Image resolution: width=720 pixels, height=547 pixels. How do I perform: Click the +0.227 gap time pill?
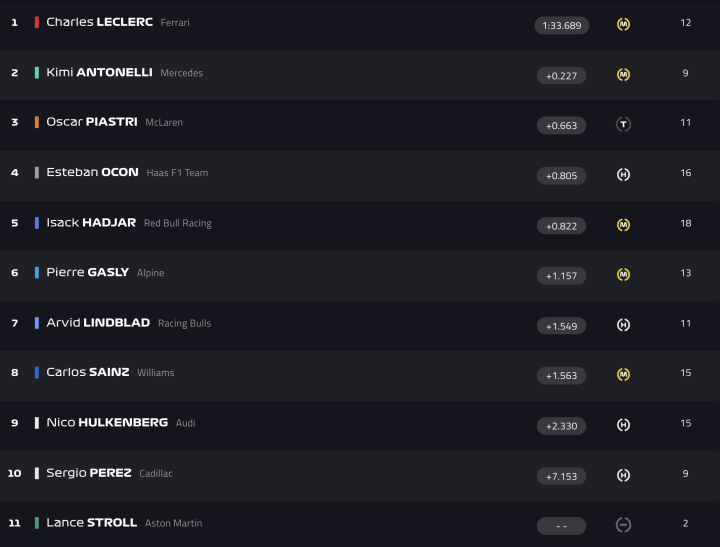(561, 75)
